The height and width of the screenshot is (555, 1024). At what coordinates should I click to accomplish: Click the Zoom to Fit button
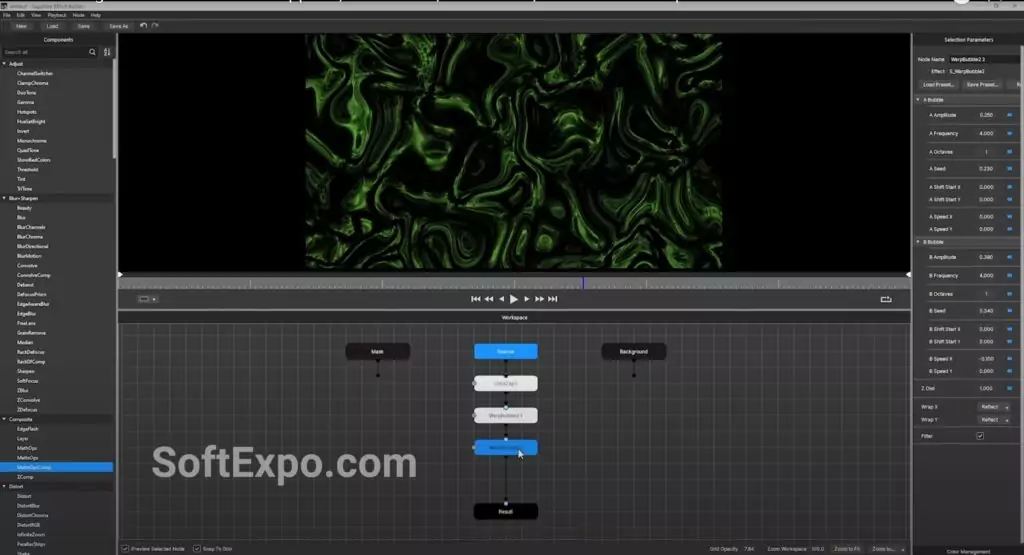click(x=846, y=549)
